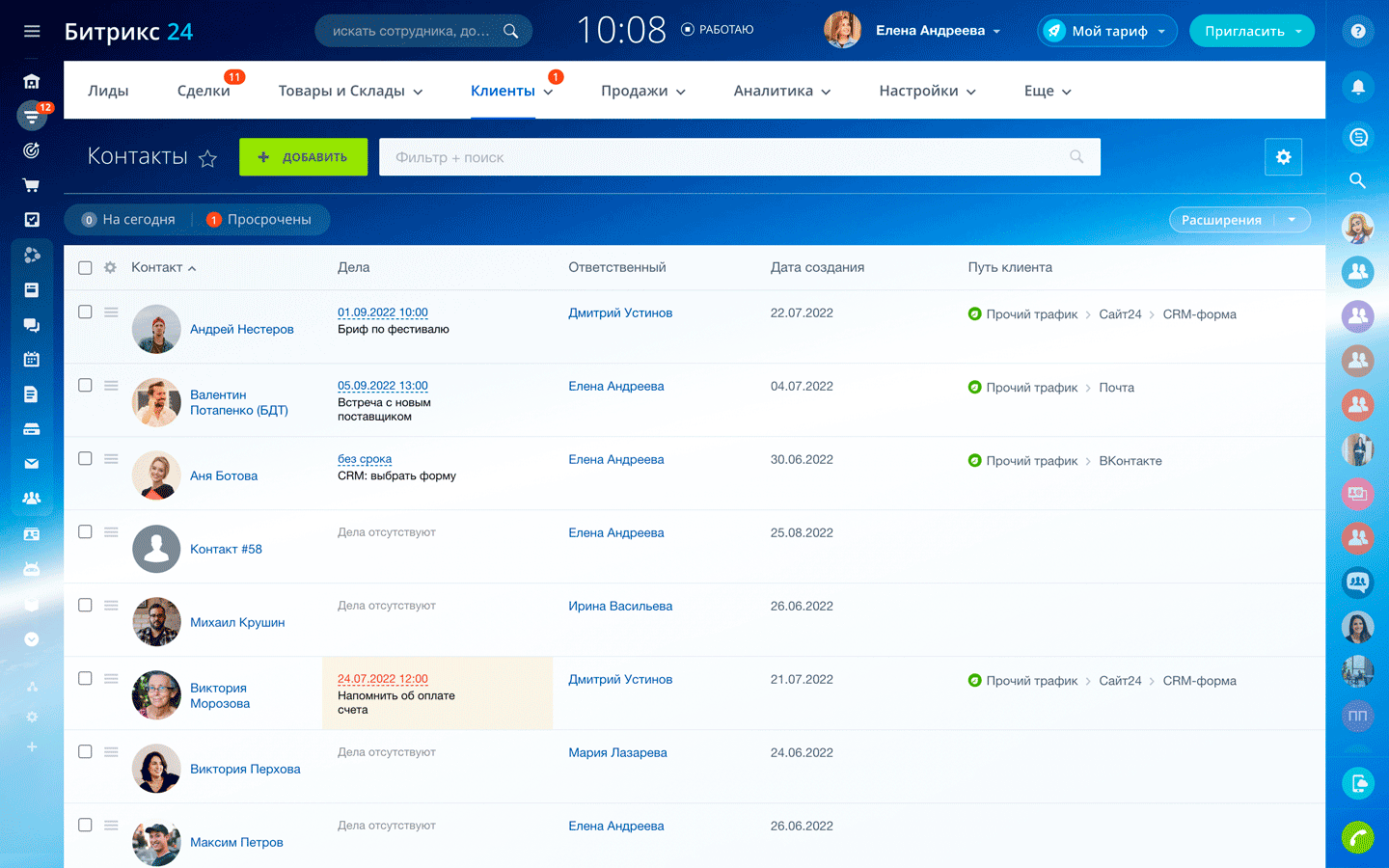1389x868 pixels.
Task: Open the Аналитика menu
Action: click(781, 91)
